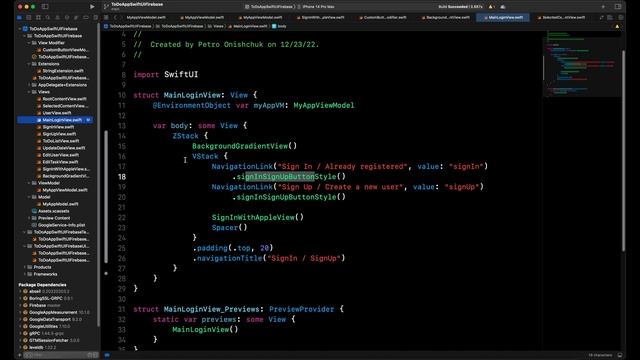Expand the Products group
Screen dimensions: 640x360
(x=24, y=267)
